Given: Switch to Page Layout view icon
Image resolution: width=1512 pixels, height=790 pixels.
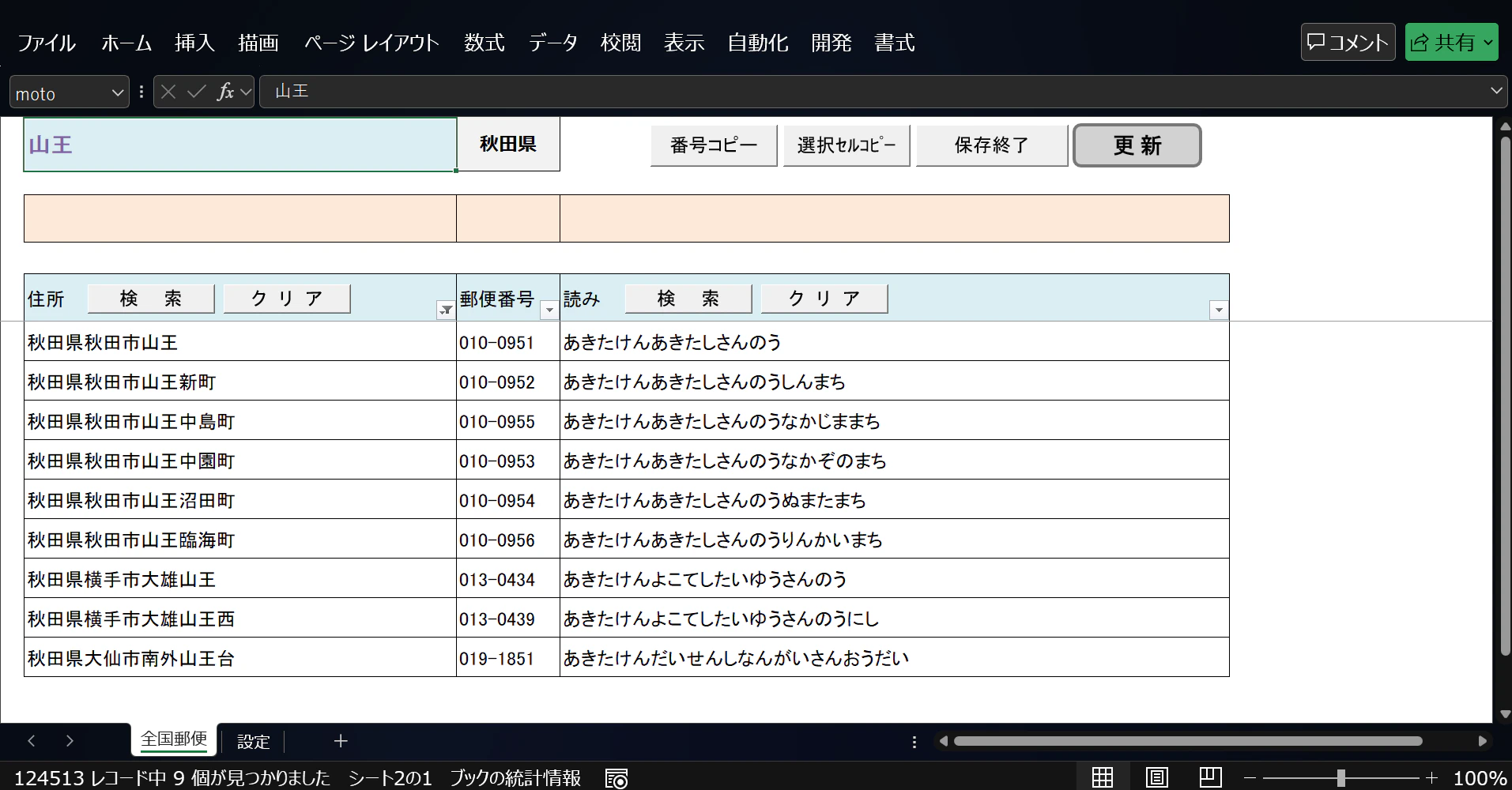Looking at the screenshot, I should (x=1157, y=777).
